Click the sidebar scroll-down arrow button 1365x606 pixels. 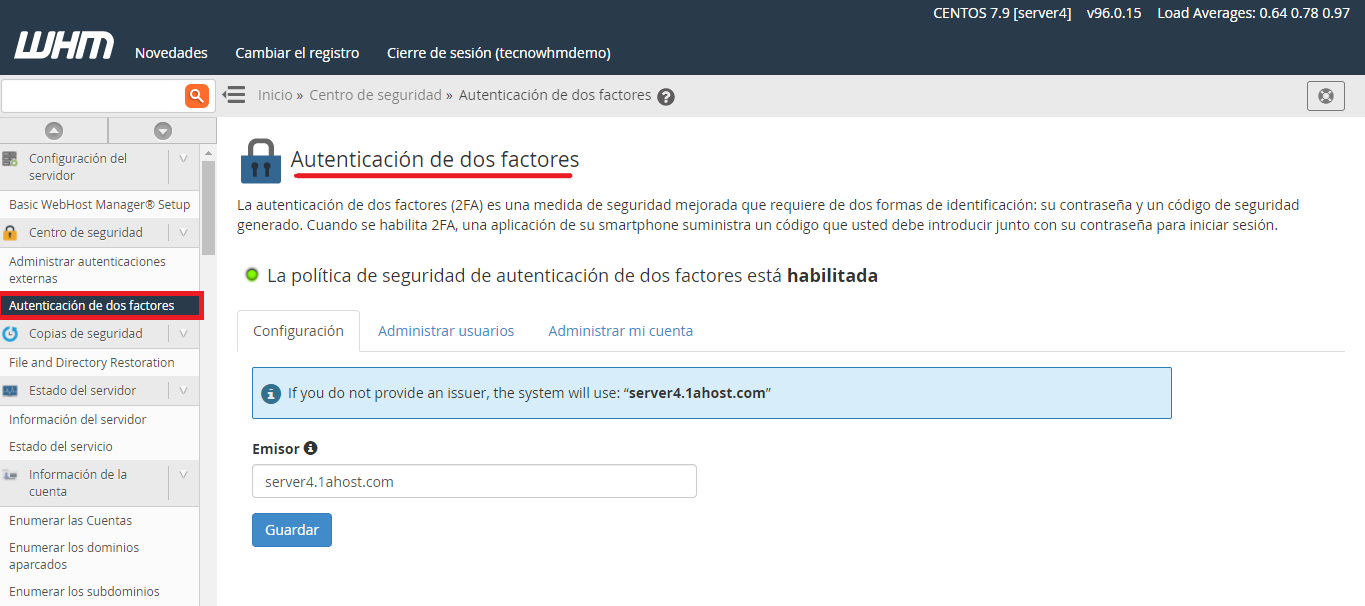point(162,130)
